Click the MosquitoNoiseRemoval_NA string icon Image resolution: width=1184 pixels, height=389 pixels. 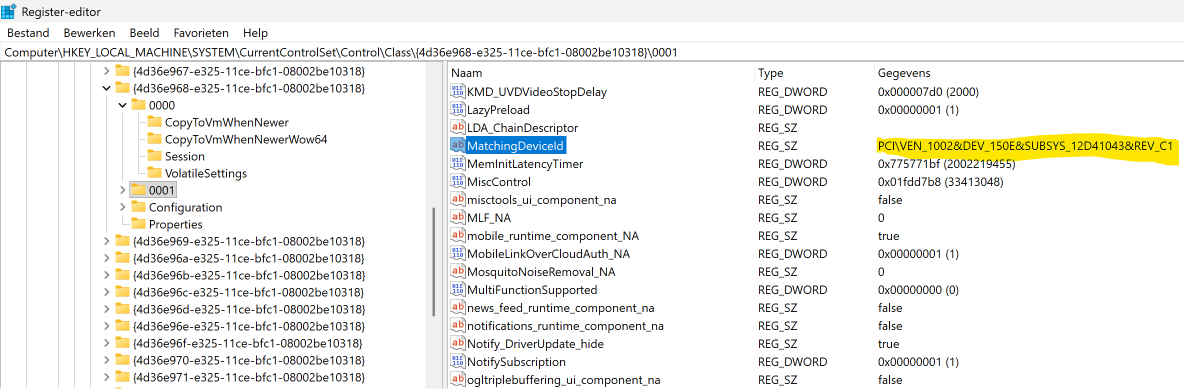(458, 271)
